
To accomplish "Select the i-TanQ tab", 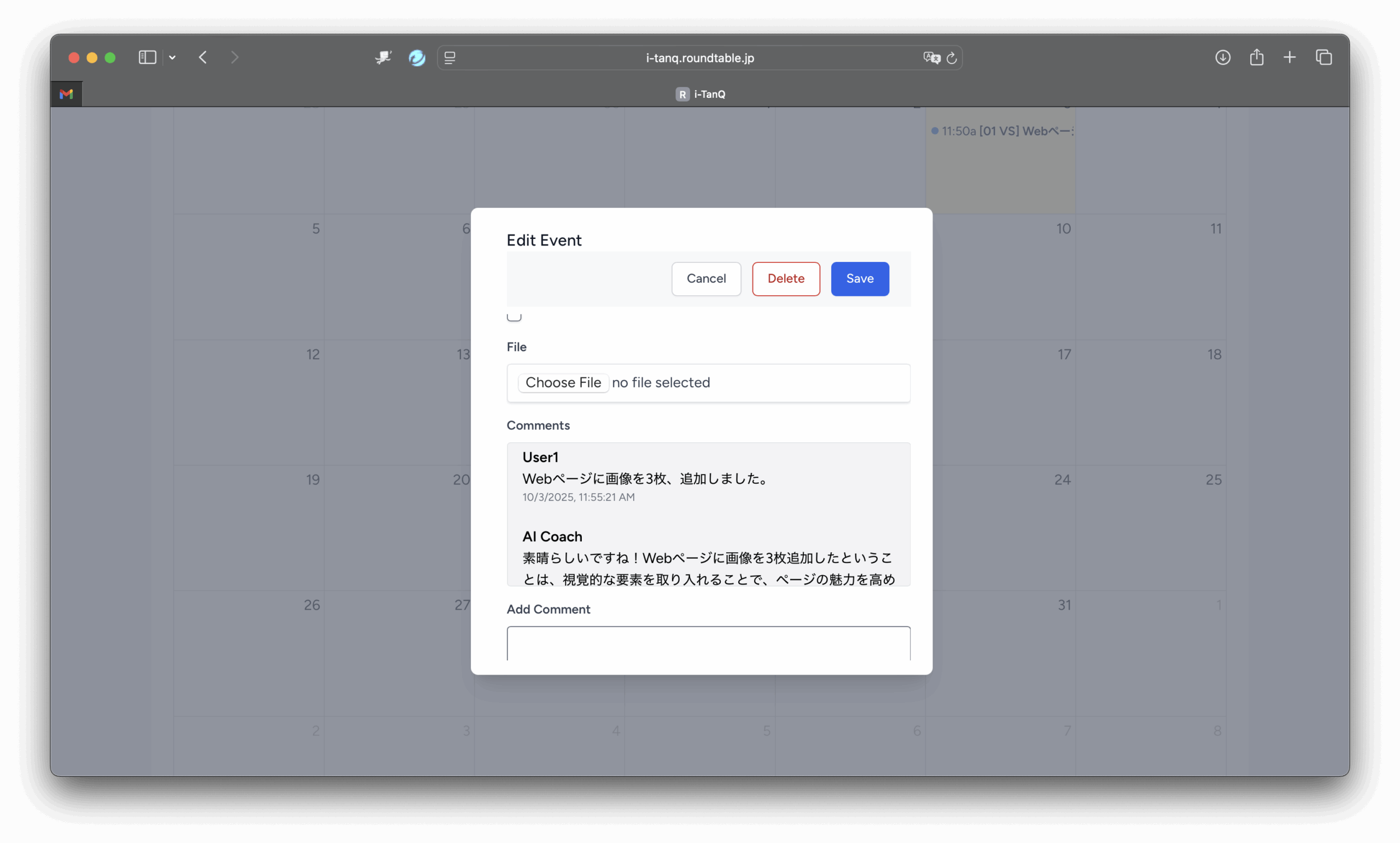I will click(x=700, y=93).
